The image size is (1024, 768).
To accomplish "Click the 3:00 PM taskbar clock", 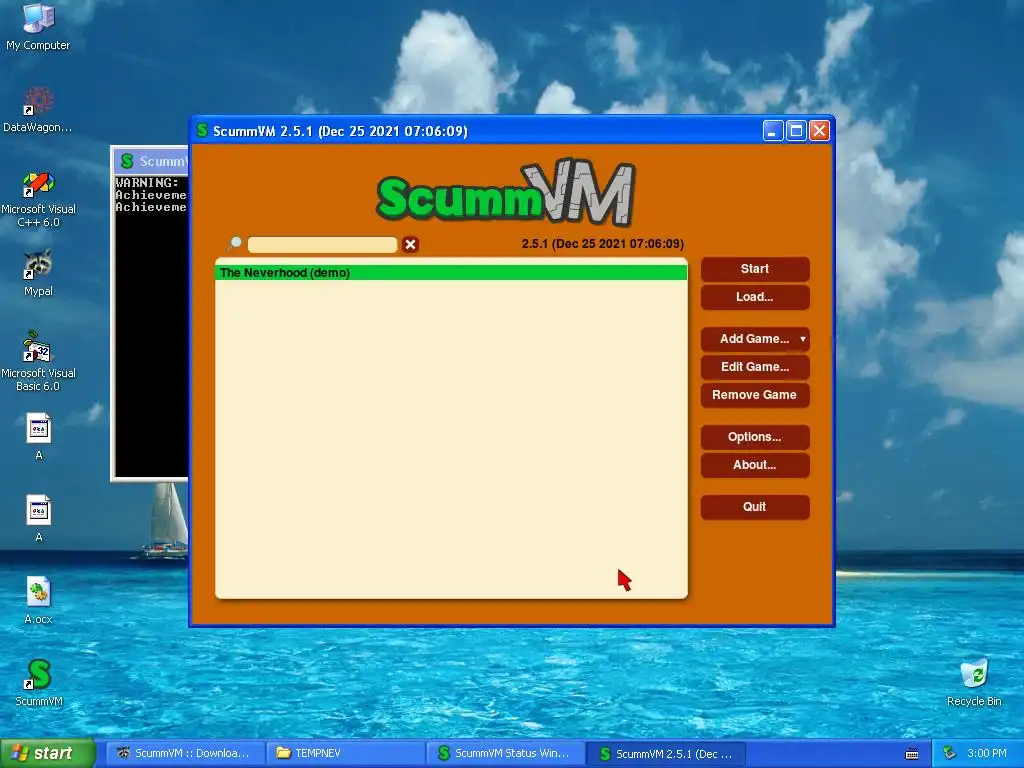I will pyautogui.click(x=987, y=753).
